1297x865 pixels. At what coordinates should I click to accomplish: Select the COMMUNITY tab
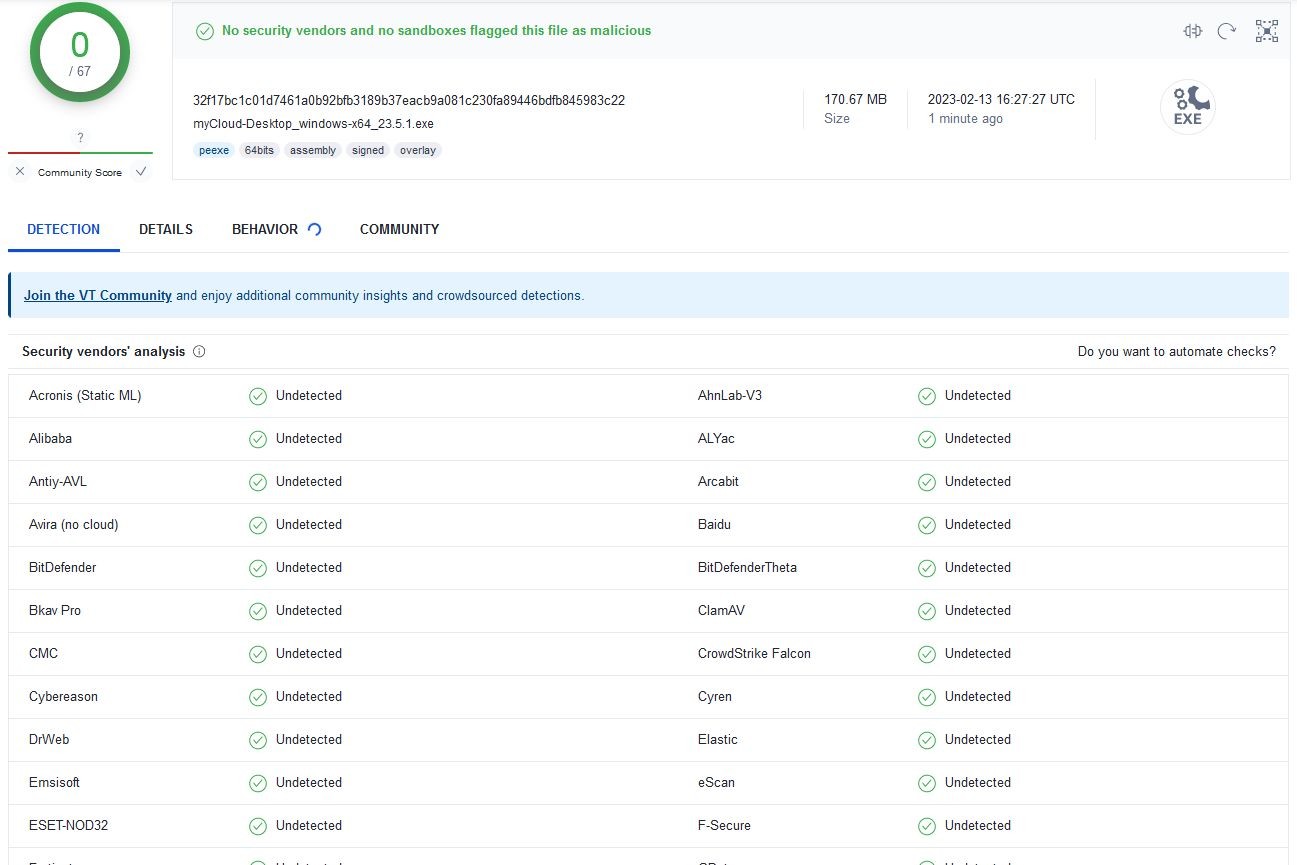coord(399,229)
